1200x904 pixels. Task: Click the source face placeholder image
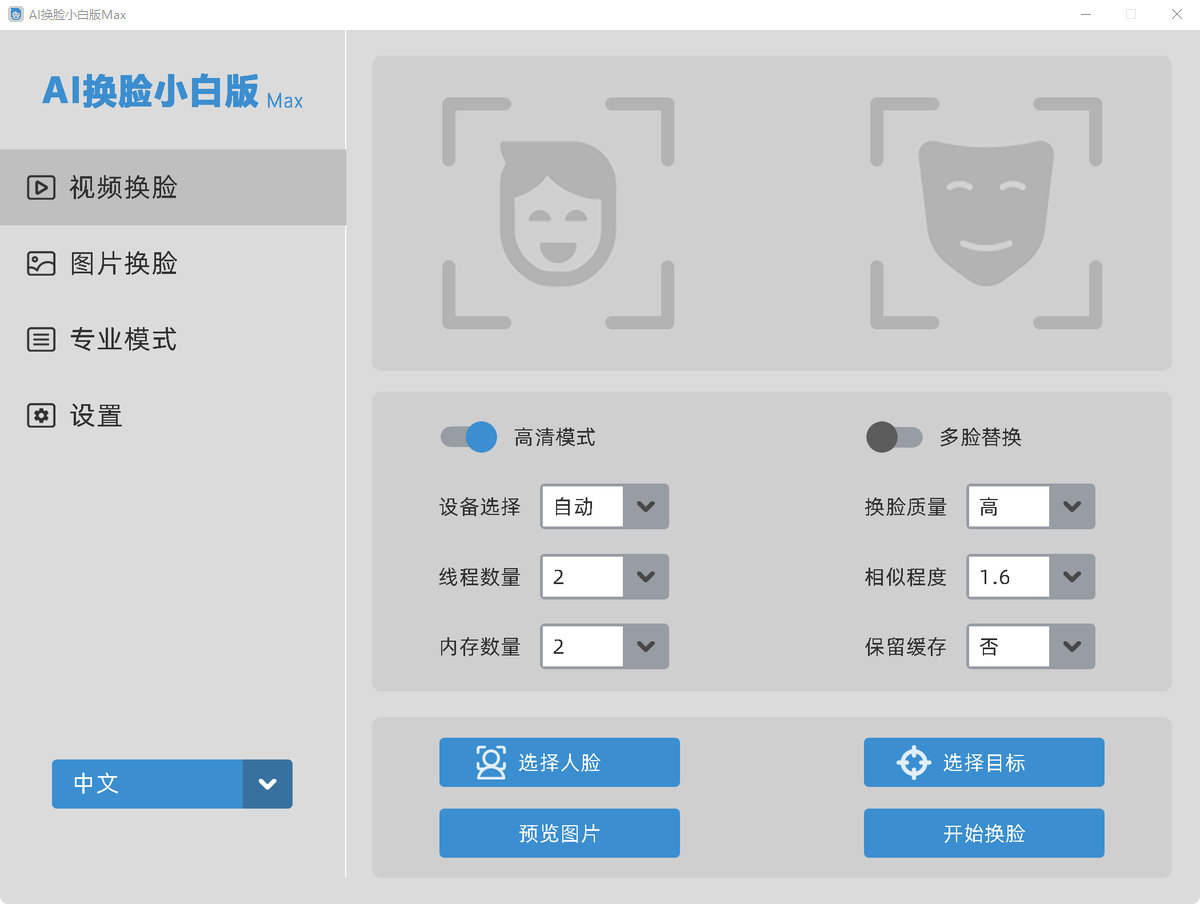(x=558, y=213)
